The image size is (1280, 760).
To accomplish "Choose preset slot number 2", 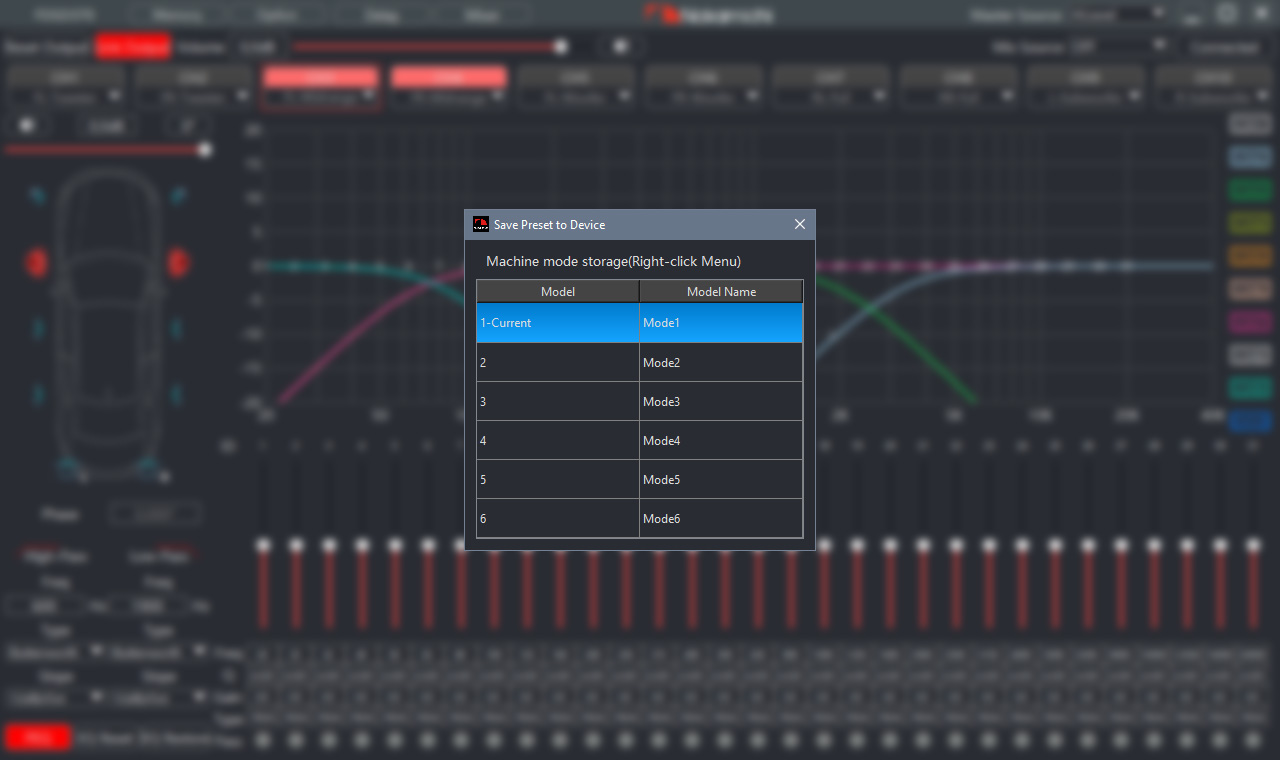I will click(x=557, y=362).
